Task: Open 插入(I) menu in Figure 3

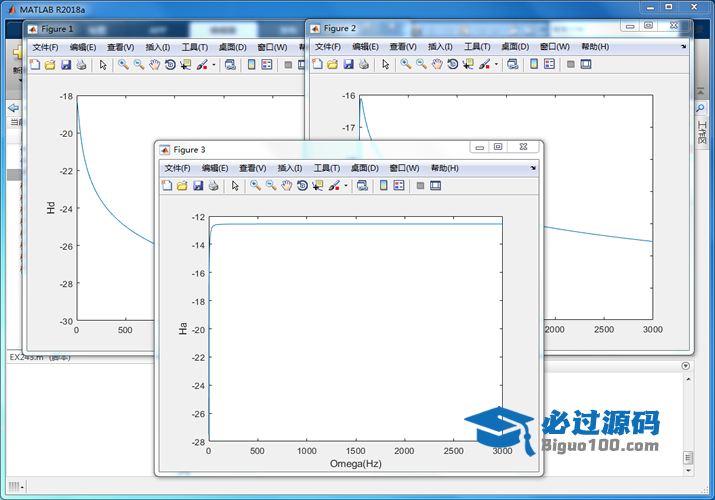Action: pyautogui.click(x=290, y=168)
